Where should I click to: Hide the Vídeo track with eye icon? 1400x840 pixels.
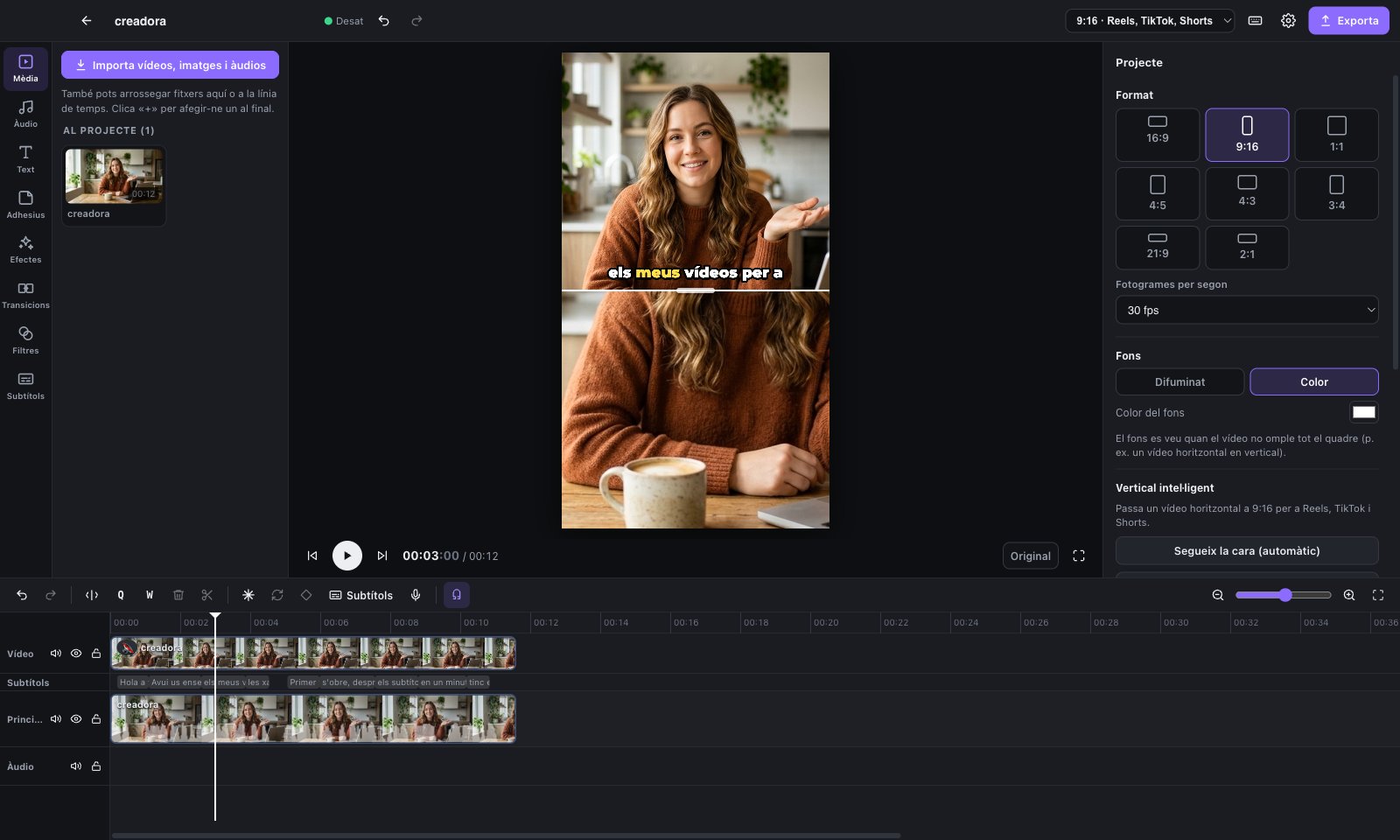tap(76, 654)
